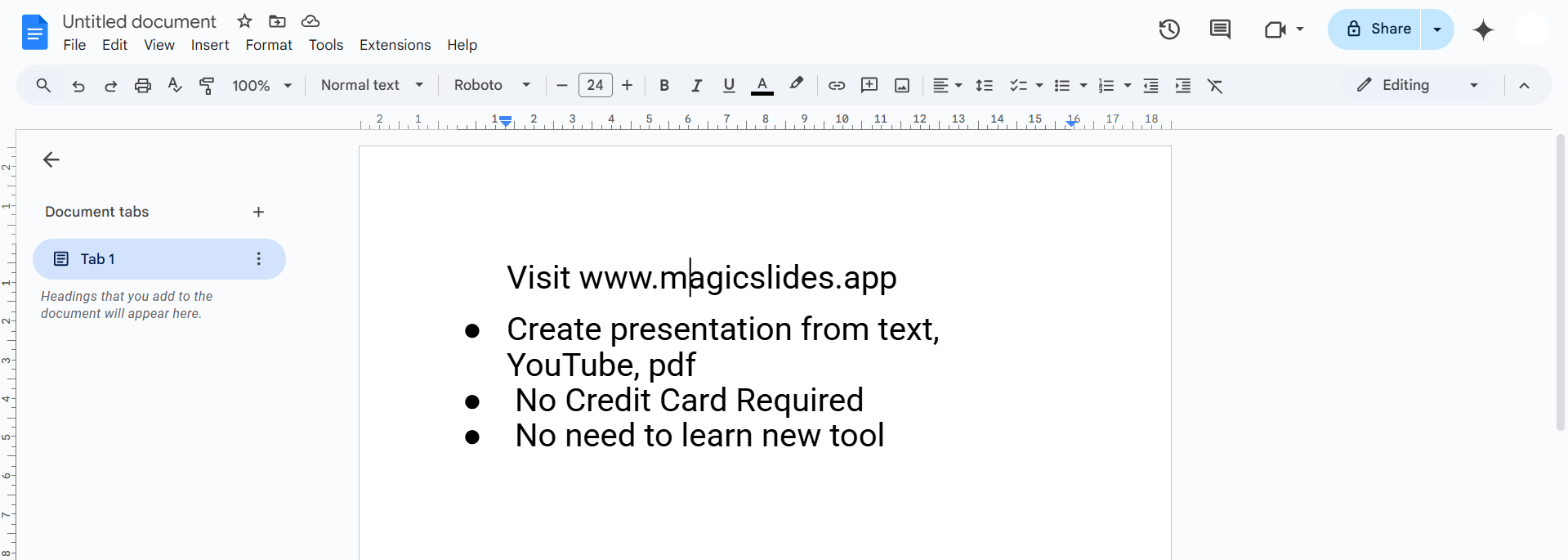This screenshot has height=560, width=1568.
Task: Close the document tabs panel
Action: coord(51,159)
